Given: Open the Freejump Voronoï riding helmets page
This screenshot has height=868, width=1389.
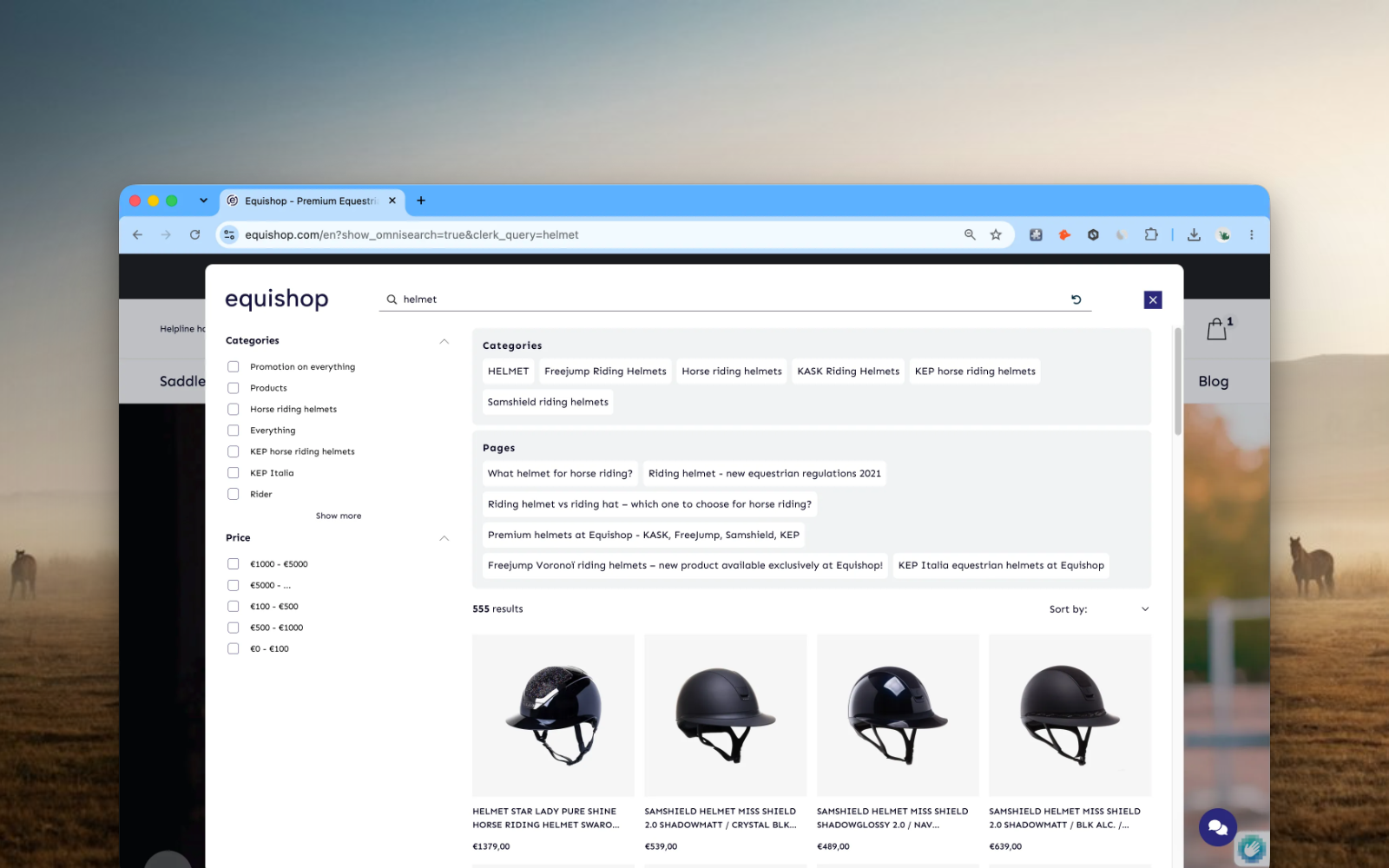Looking at the screenshot, I should 685,565.
